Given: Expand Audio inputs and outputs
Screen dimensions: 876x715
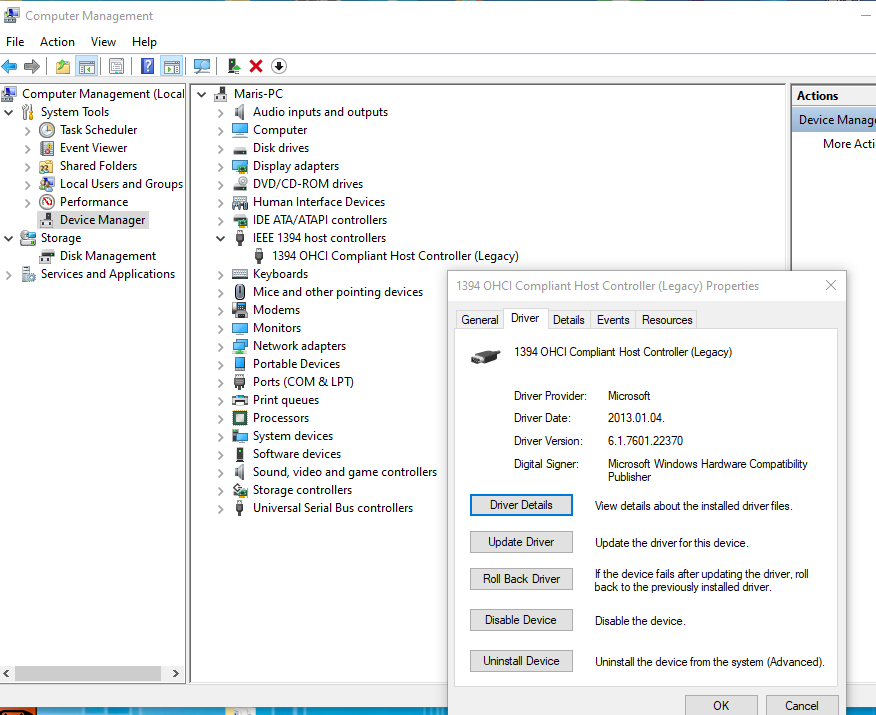Looking at the screenshot, I should (x=221, y=113).
